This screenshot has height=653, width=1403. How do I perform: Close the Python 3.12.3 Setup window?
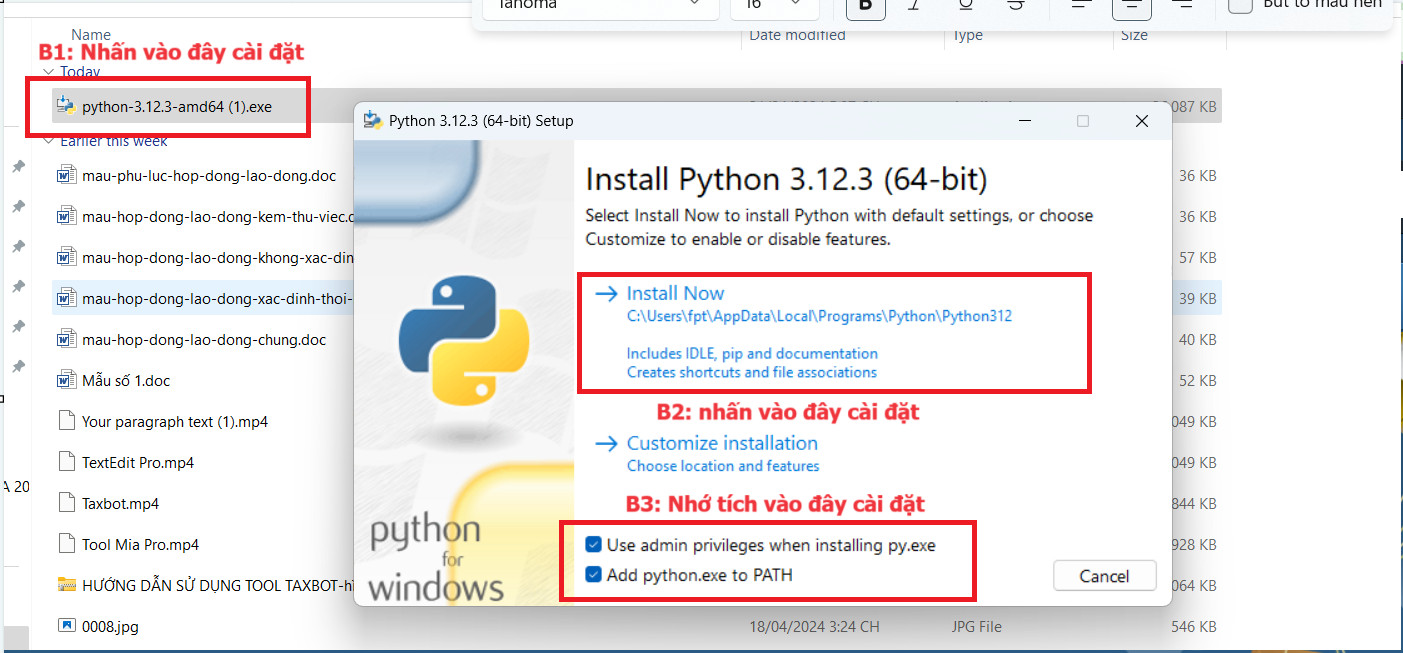[1142, 121]
